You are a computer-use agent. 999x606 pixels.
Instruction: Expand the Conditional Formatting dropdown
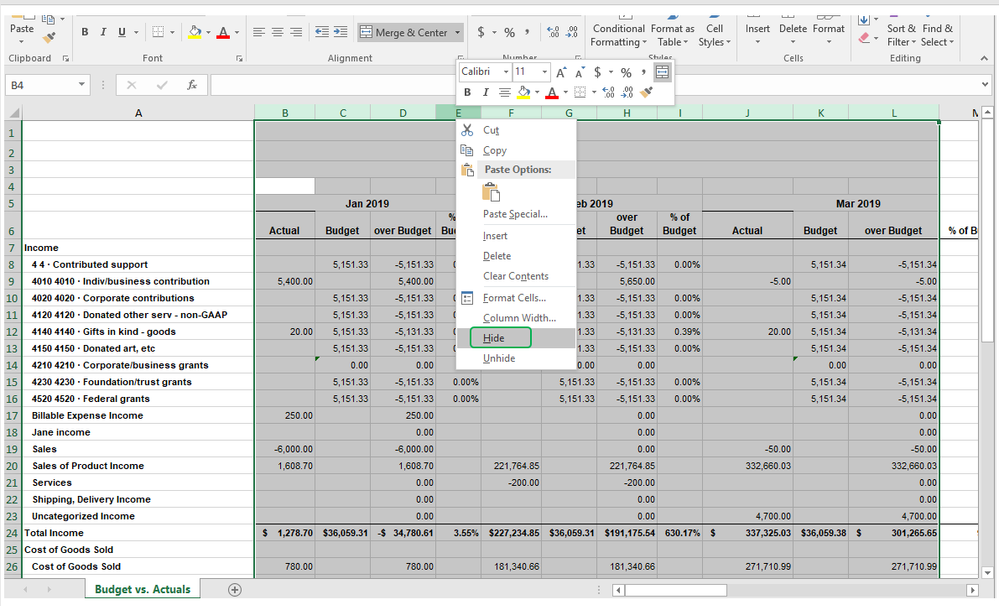coord(618,36)
